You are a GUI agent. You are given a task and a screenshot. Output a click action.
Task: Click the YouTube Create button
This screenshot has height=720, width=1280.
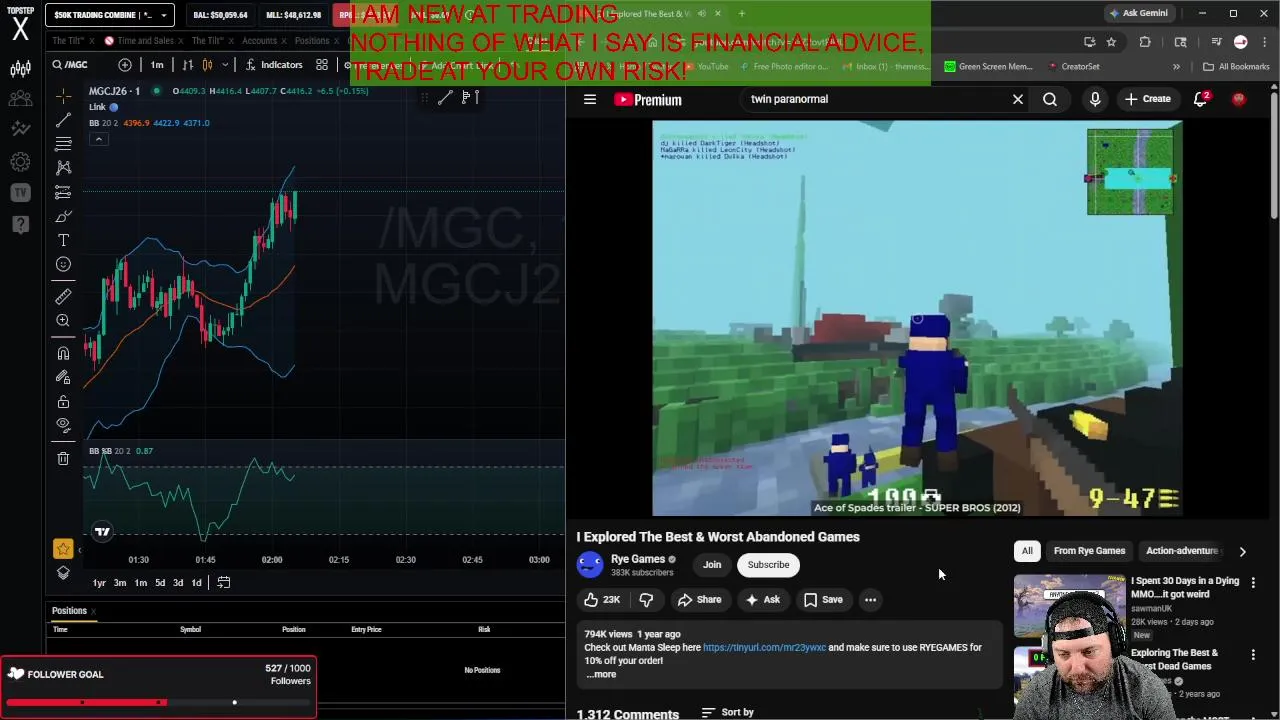[x=1148, y=99]
